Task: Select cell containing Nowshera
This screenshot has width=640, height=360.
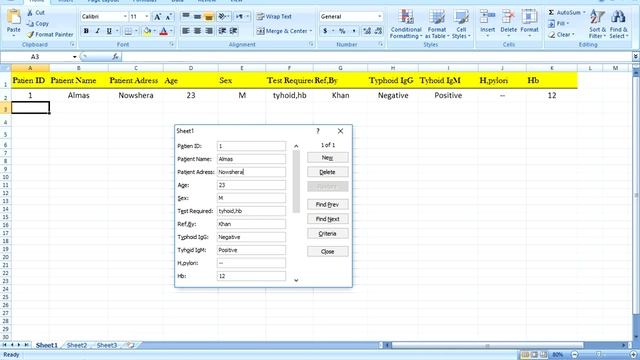Action: (x=136, y=96)
